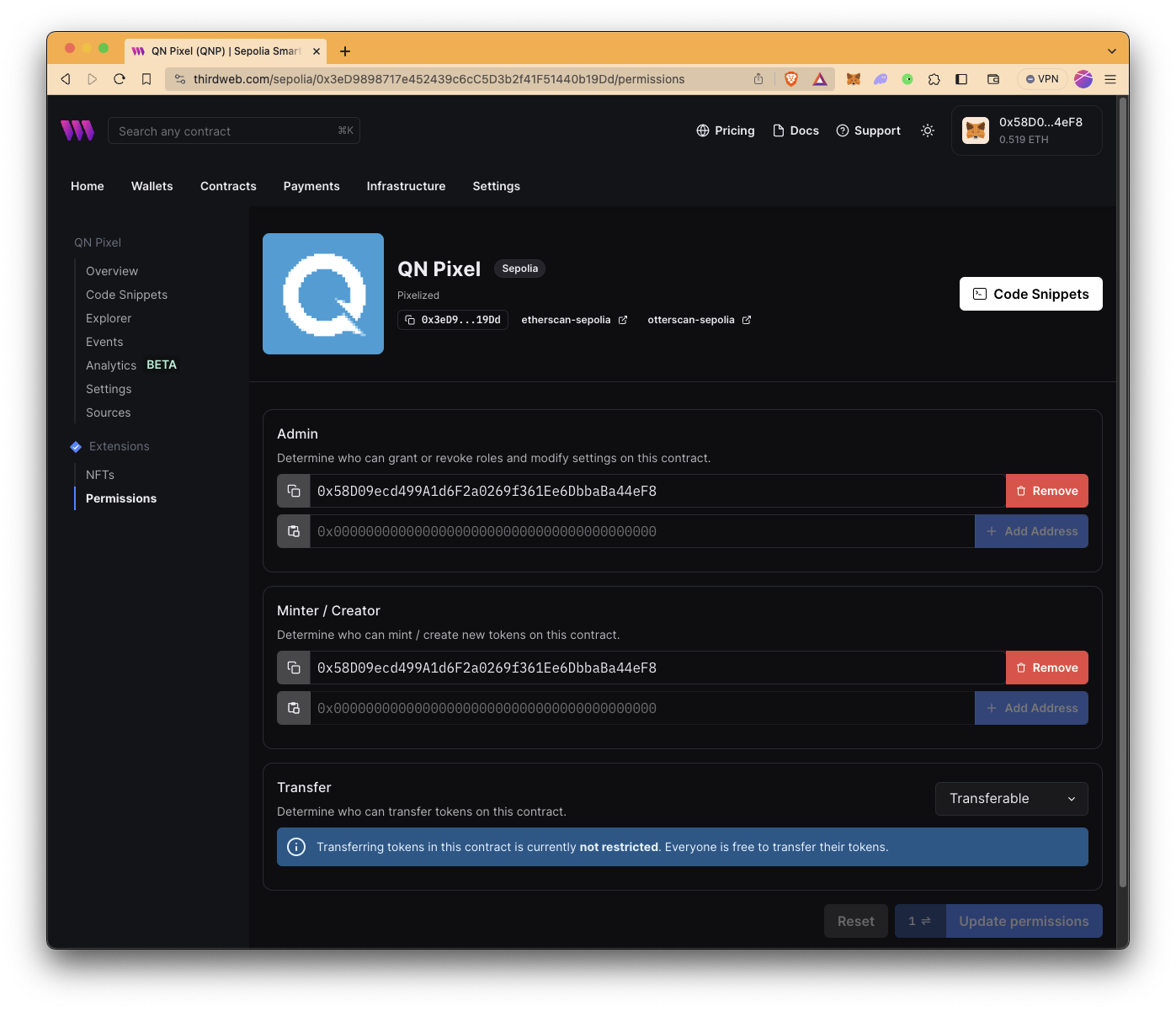The width and height of the screenshot is (1176, 1011).
Task: Click Add Address in the Minter / Creator section
Action: point(1031,708)
